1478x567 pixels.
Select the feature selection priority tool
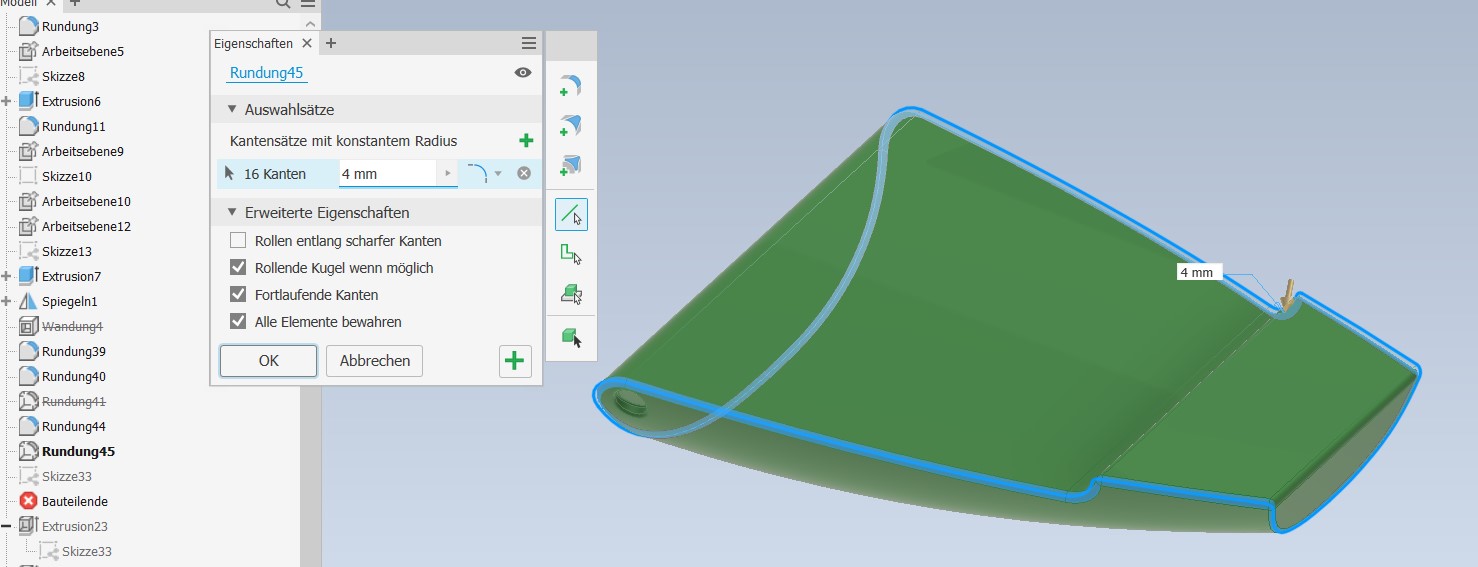[571, 294]
